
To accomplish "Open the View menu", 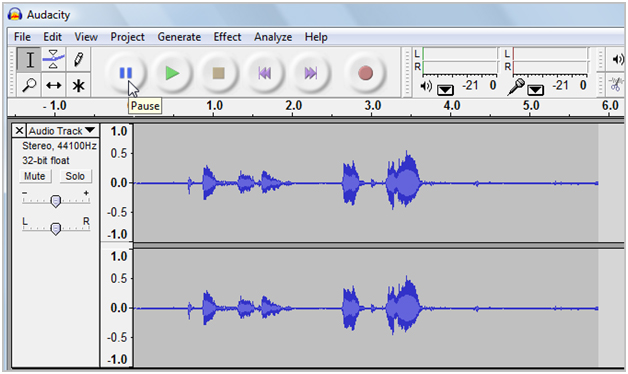I will click(86, 37).
